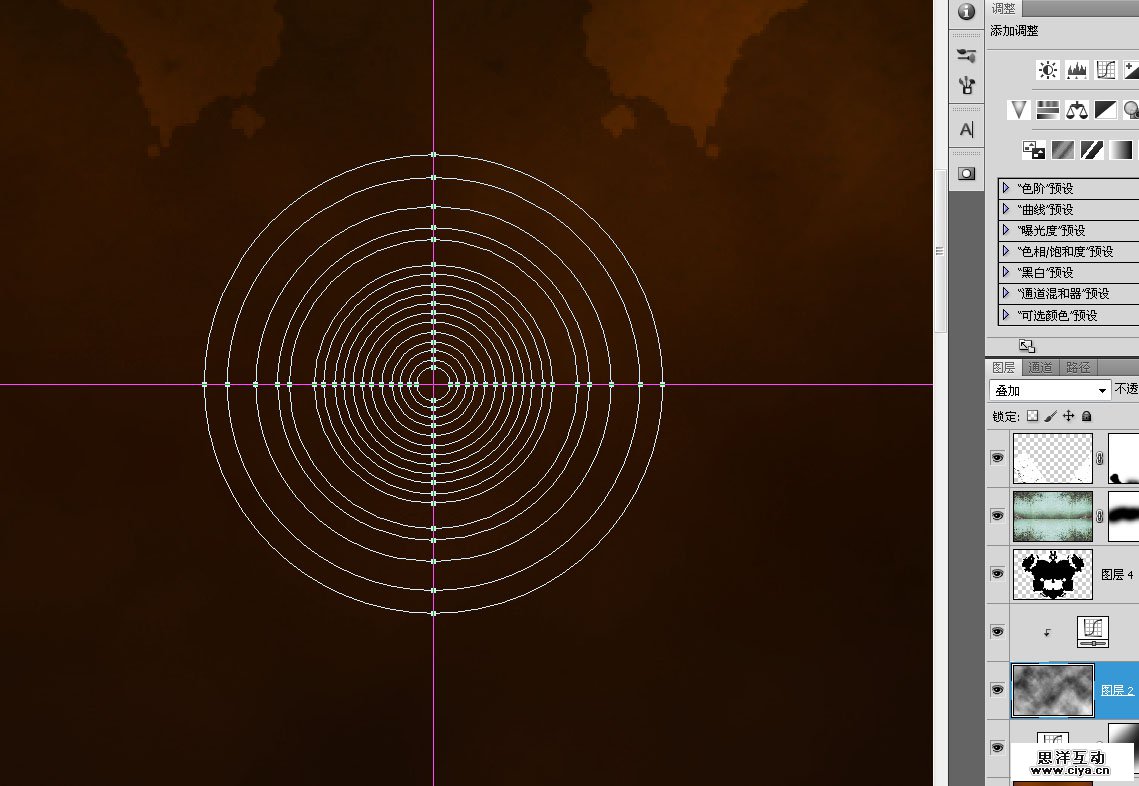Expand the "曲线"预设 presets
1139x786 pixels.
1006,209
